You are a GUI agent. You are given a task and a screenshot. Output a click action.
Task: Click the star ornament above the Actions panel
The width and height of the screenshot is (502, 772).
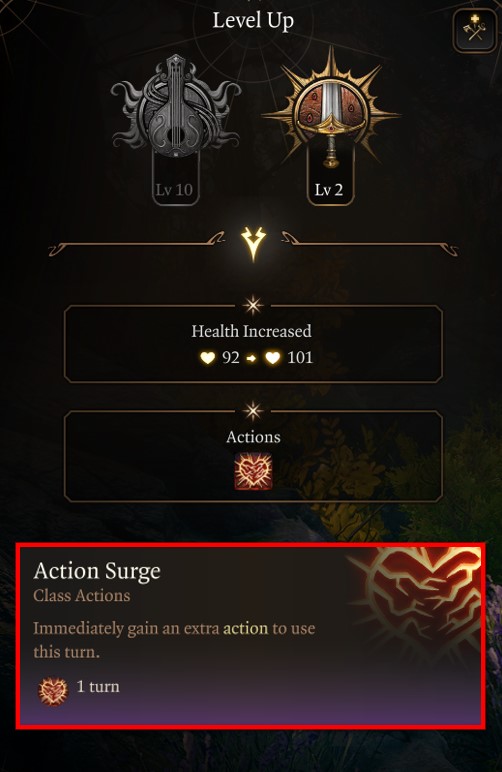[253, 411]
